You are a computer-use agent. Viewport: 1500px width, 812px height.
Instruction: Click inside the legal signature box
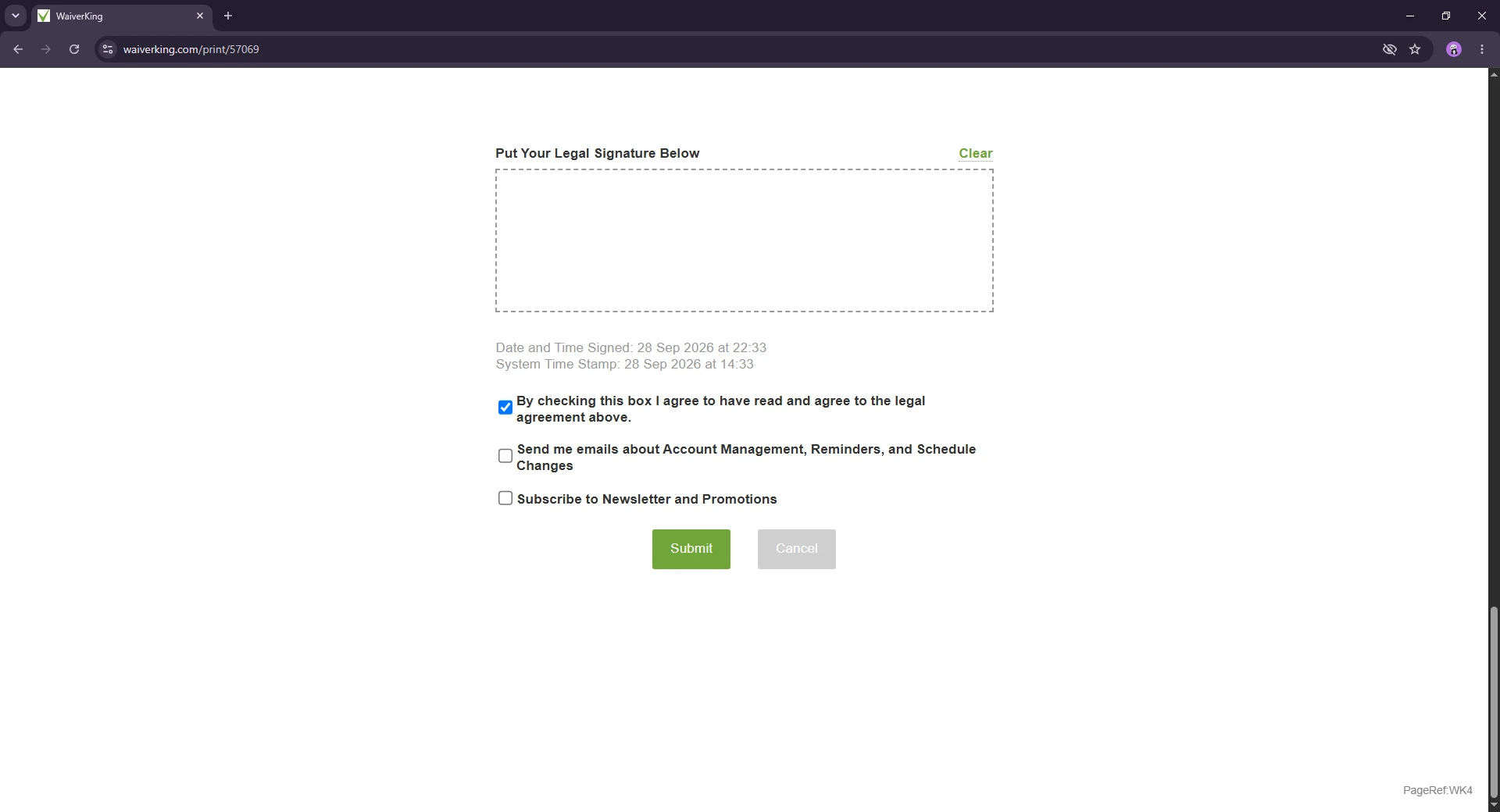745,240
